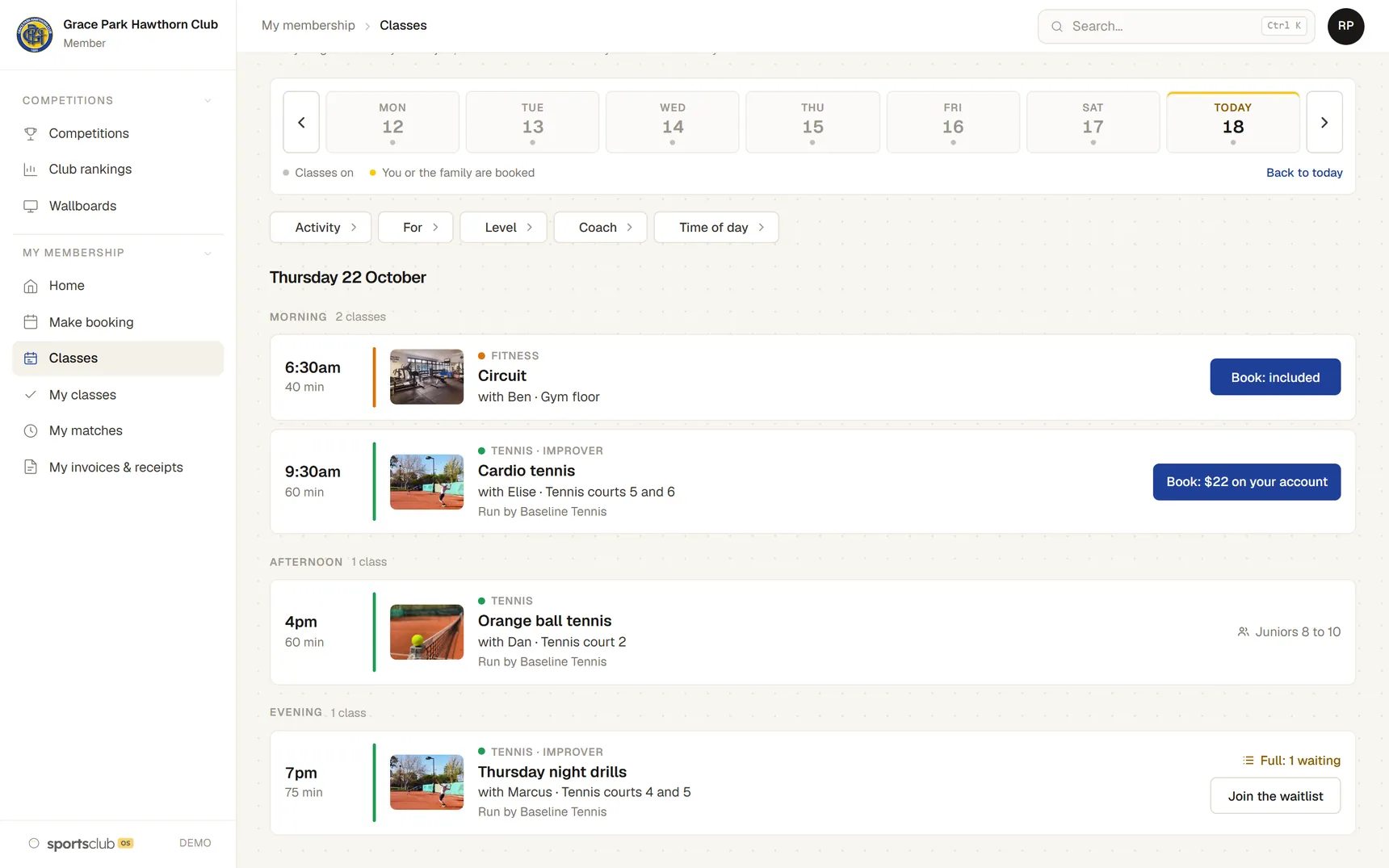Click the Grace Park Hawthorn Club logo

(35, 34)
